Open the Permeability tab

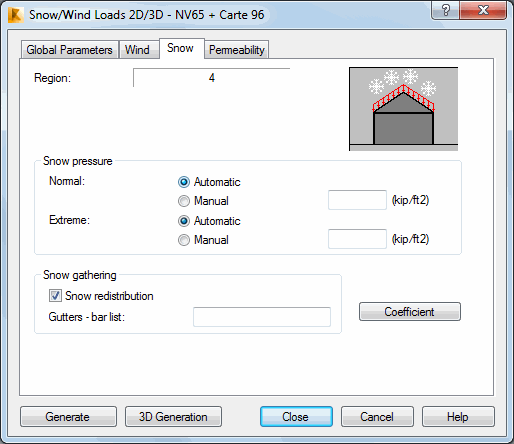coord(237,50)
